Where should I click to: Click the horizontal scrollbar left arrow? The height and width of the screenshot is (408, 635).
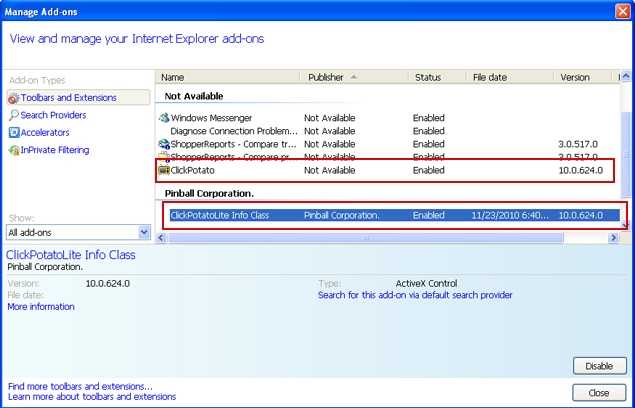click(x=161, y=237)
